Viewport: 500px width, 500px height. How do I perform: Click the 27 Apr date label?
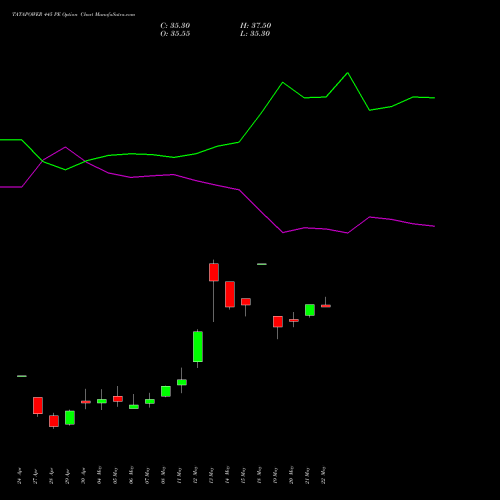(x=35, y=476)
